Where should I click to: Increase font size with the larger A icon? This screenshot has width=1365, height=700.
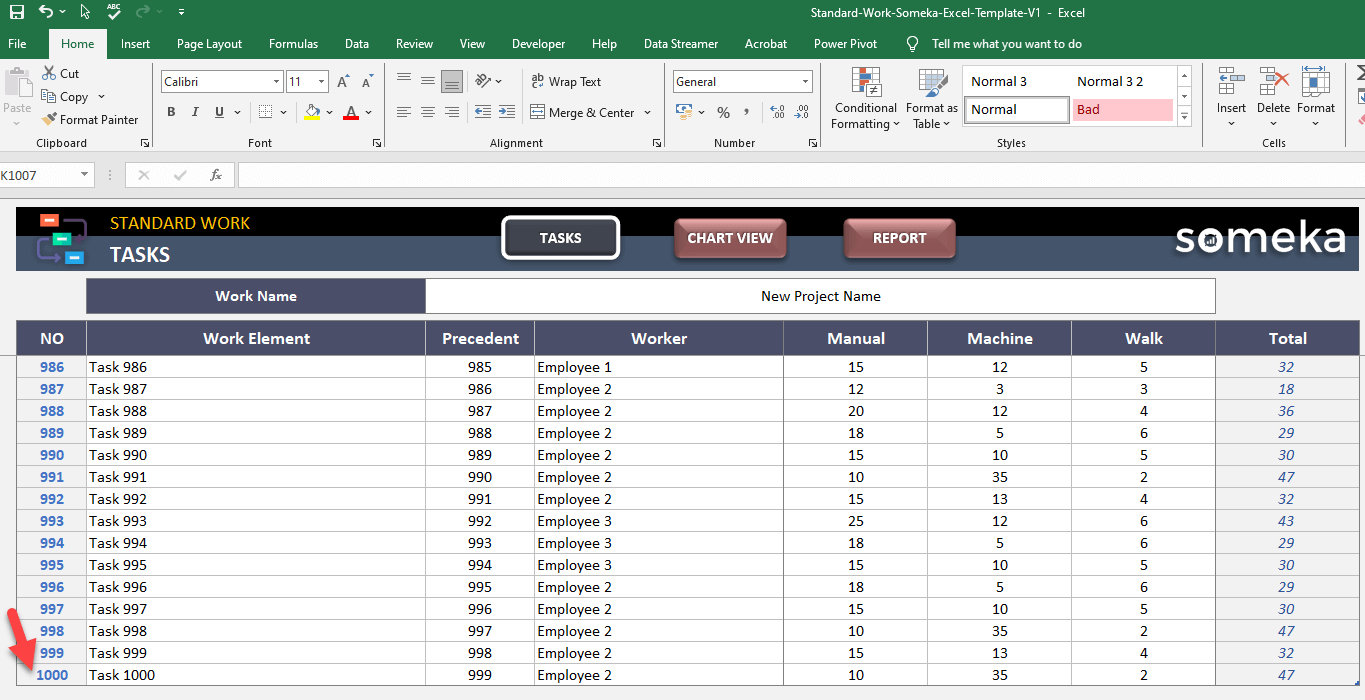pos(343,82)
